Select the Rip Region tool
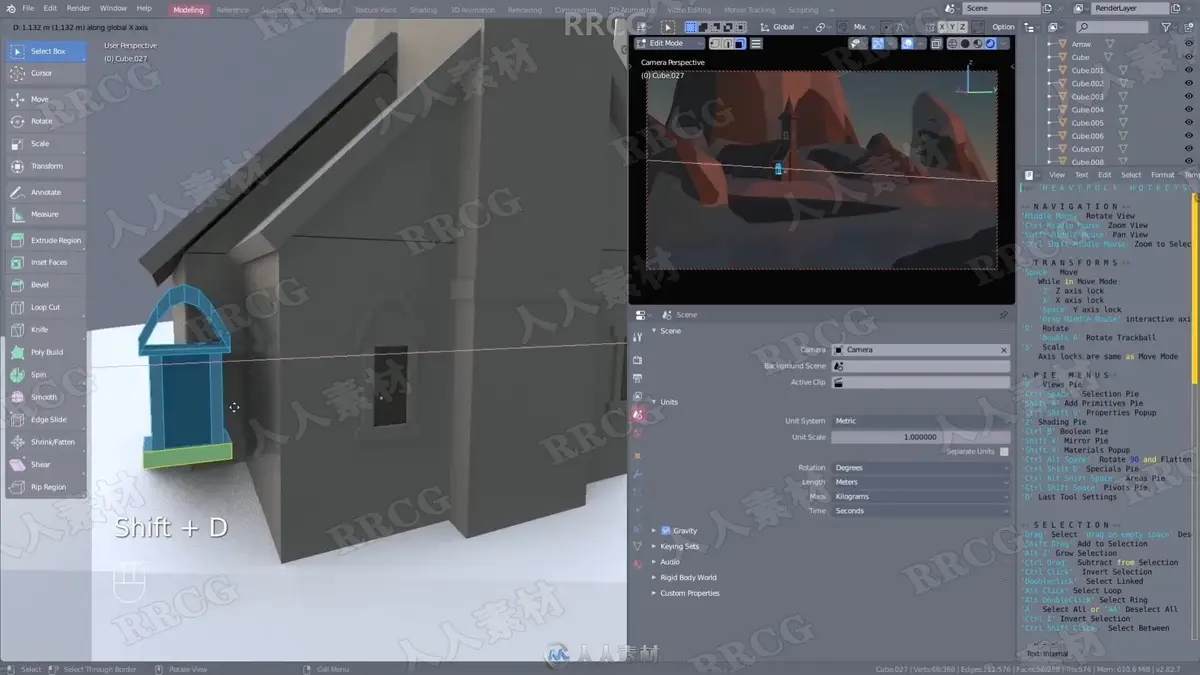 [x=46, y=487]
